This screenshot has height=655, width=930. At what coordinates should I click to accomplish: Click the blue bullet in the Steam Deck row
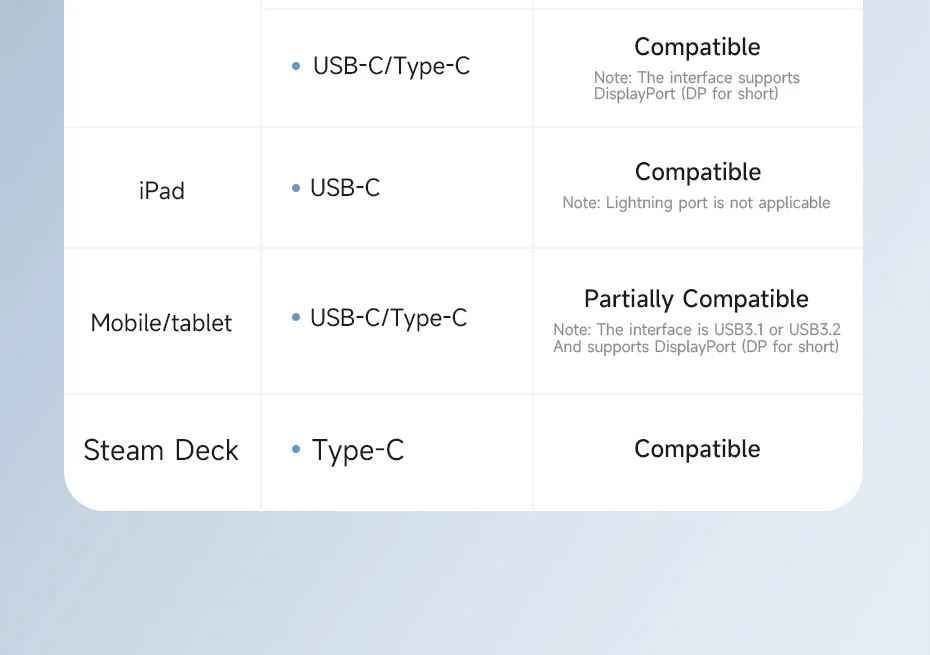[296, 450]
